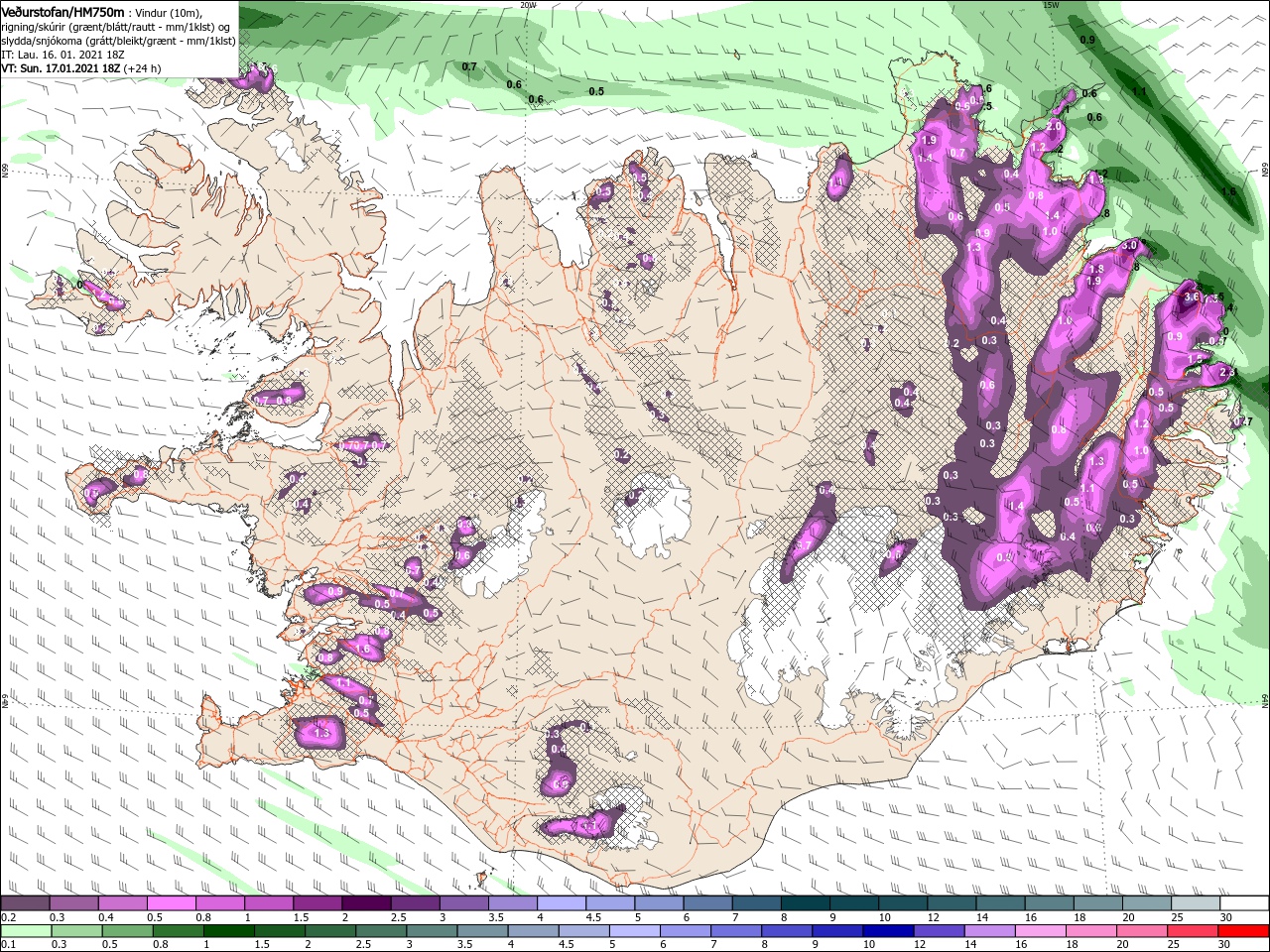The height and width of the screenshot is (952, 1270).
Task: Pick the bottom-row 0.1 palest green swatch
Action: point(27,931)
